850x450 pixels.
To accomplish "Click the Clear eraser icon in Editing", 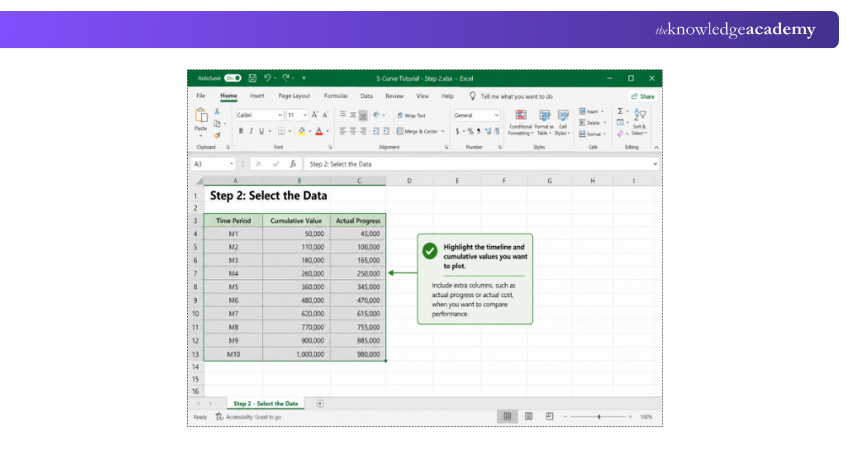I will 620,133.
